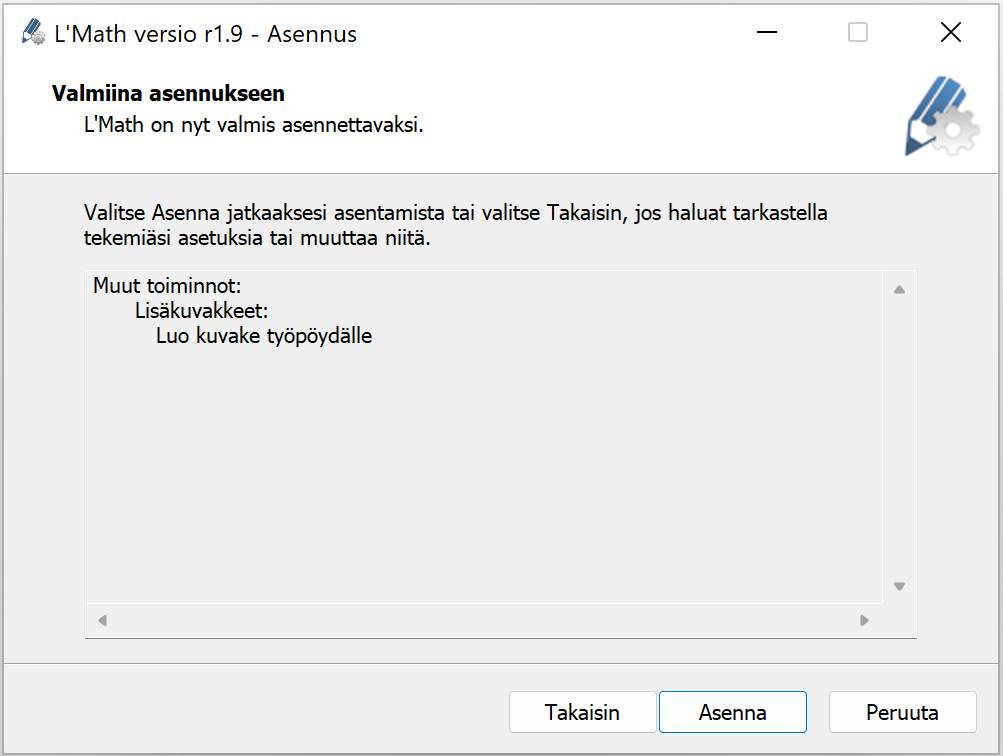Minimize the L'Math installer window
This screenshot has width=1003, height=756.
click(766, 32)
